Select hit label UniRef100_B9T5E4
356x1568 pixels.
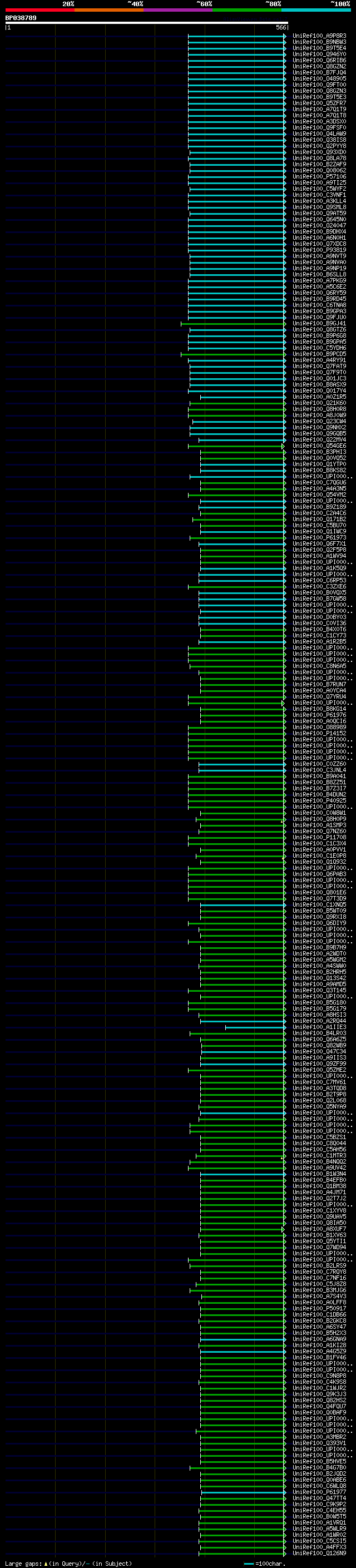(319, 49)
